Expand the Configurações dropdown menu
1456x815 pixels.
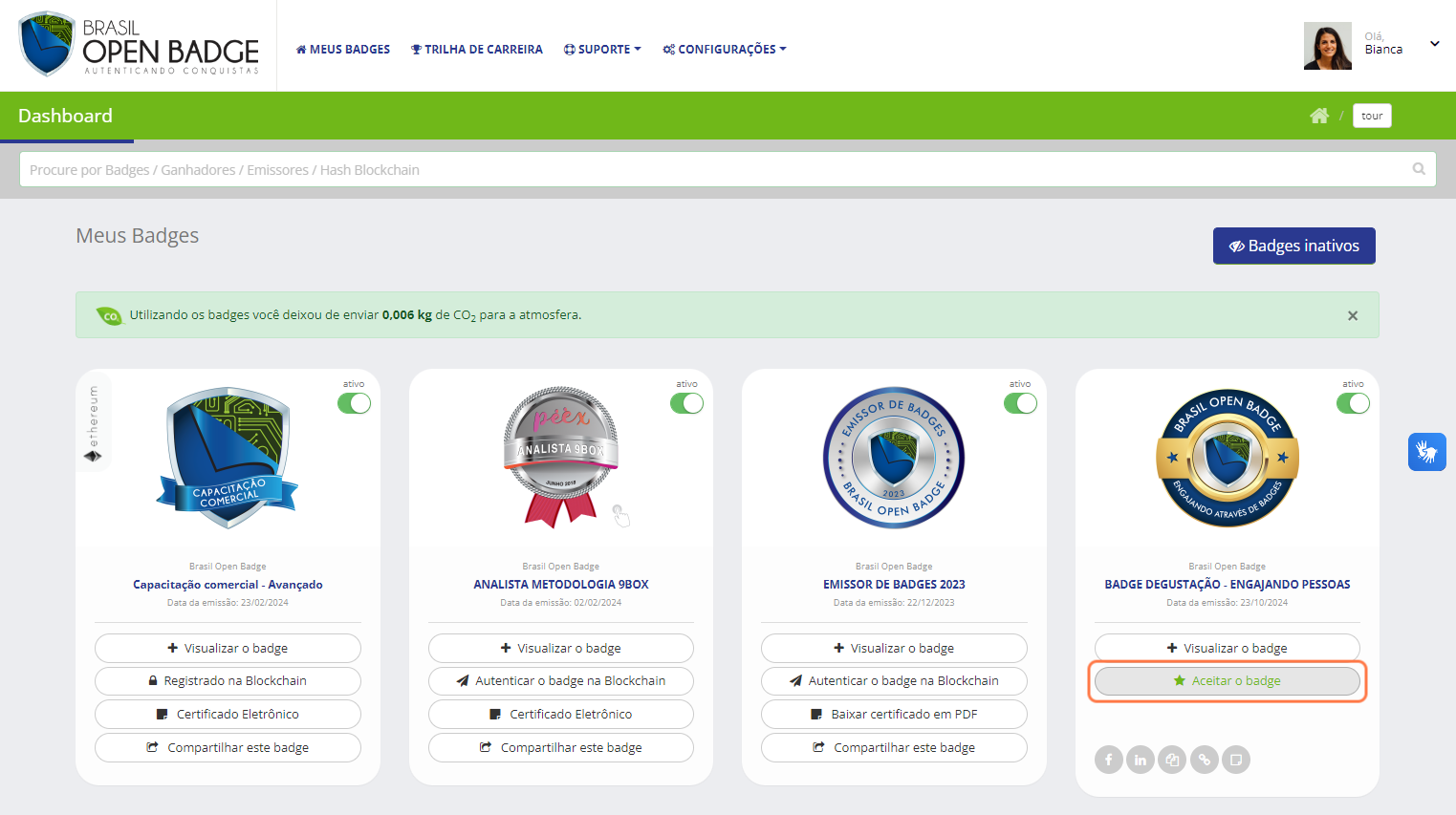(725, 49)
